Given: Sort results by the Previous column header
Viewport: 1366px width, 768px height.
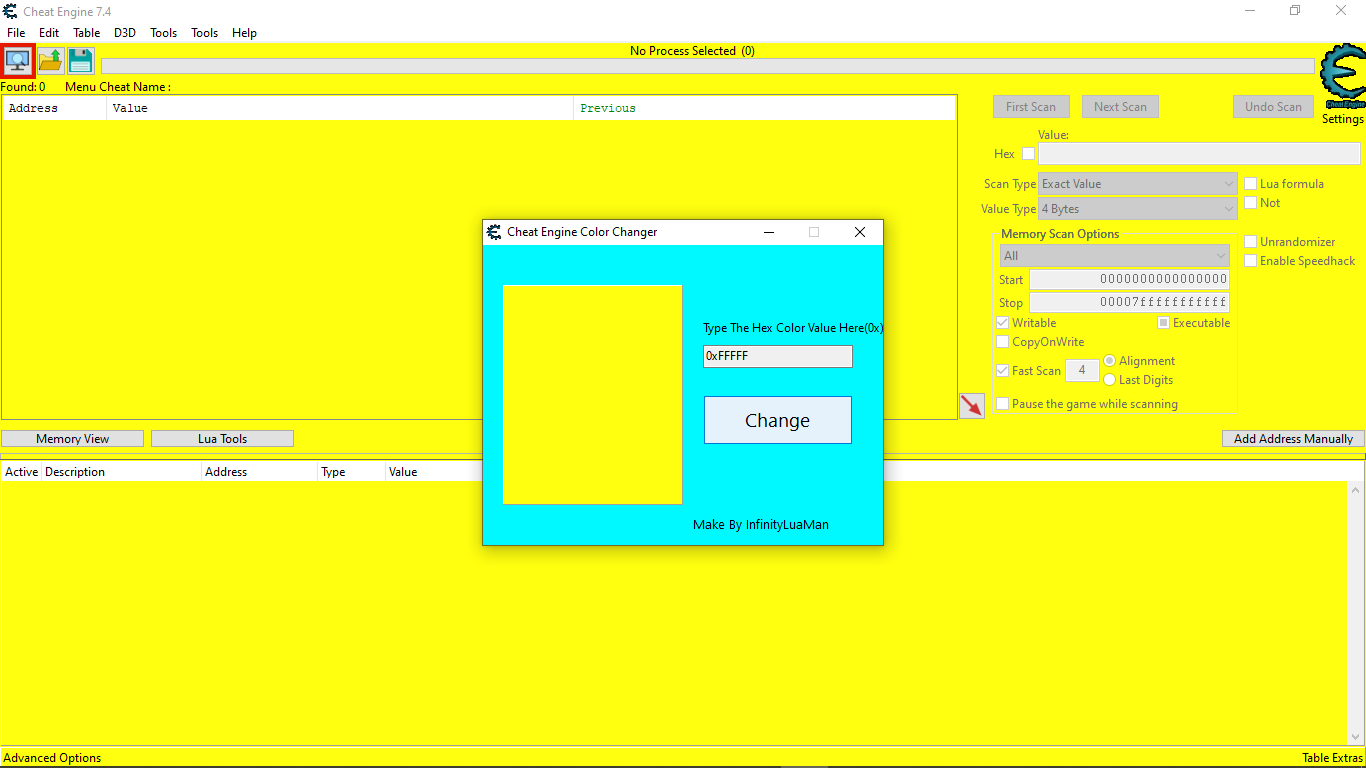Looking at the screenshot, I should point(765,108).
